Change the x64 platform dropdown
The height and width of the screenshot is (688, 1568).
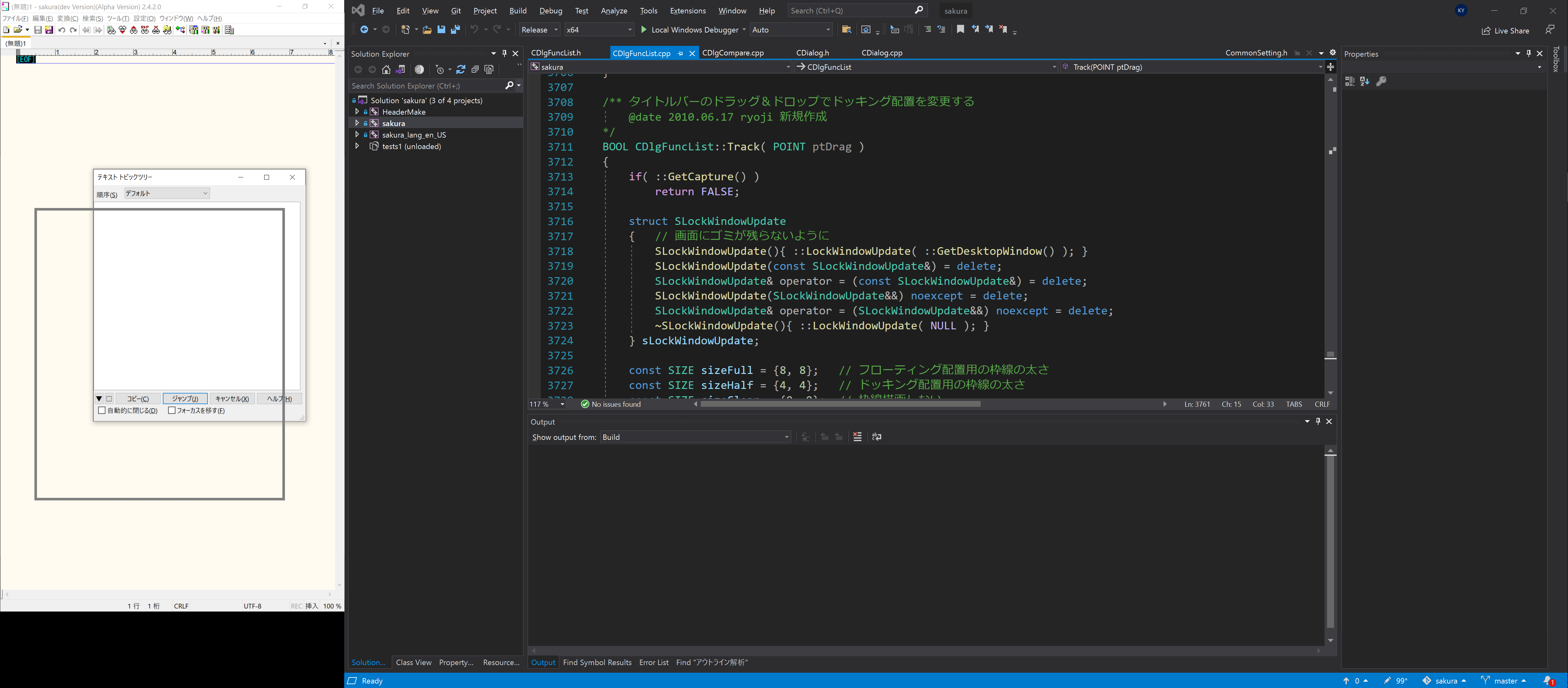[598, 29]
